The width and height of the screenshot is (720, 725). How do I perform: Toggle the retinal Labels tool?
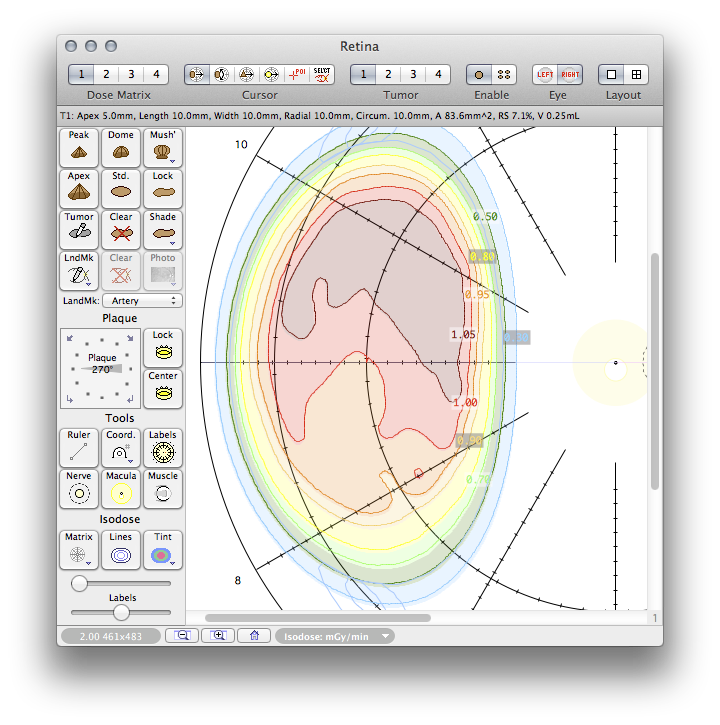163,448
